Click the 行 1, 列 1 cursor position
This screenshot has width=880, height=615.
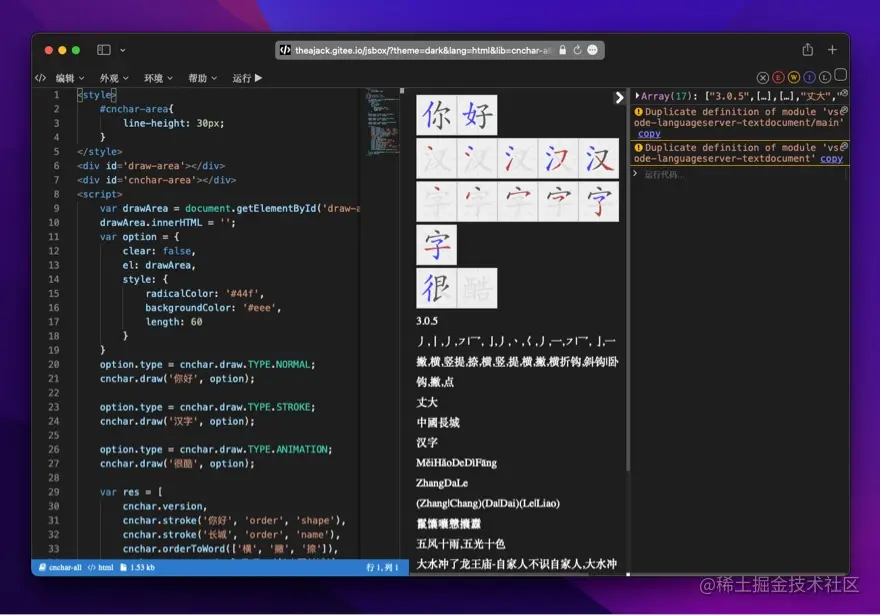click(x=382, y=567)
